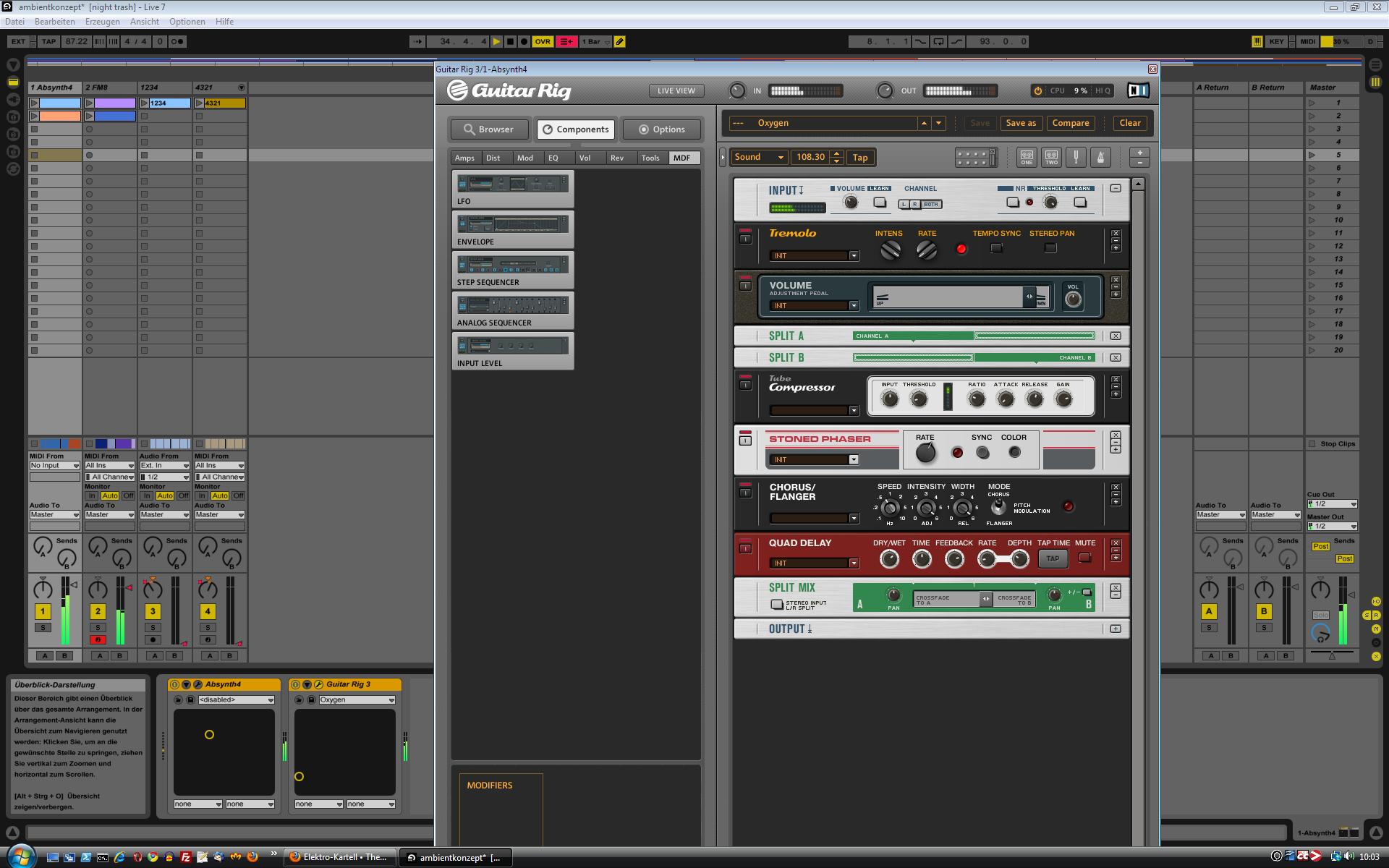Open the Oxygen preset dropdown arrow
Image resolution: width=1389 pixels, height=868 pixels.
[939, 123]
